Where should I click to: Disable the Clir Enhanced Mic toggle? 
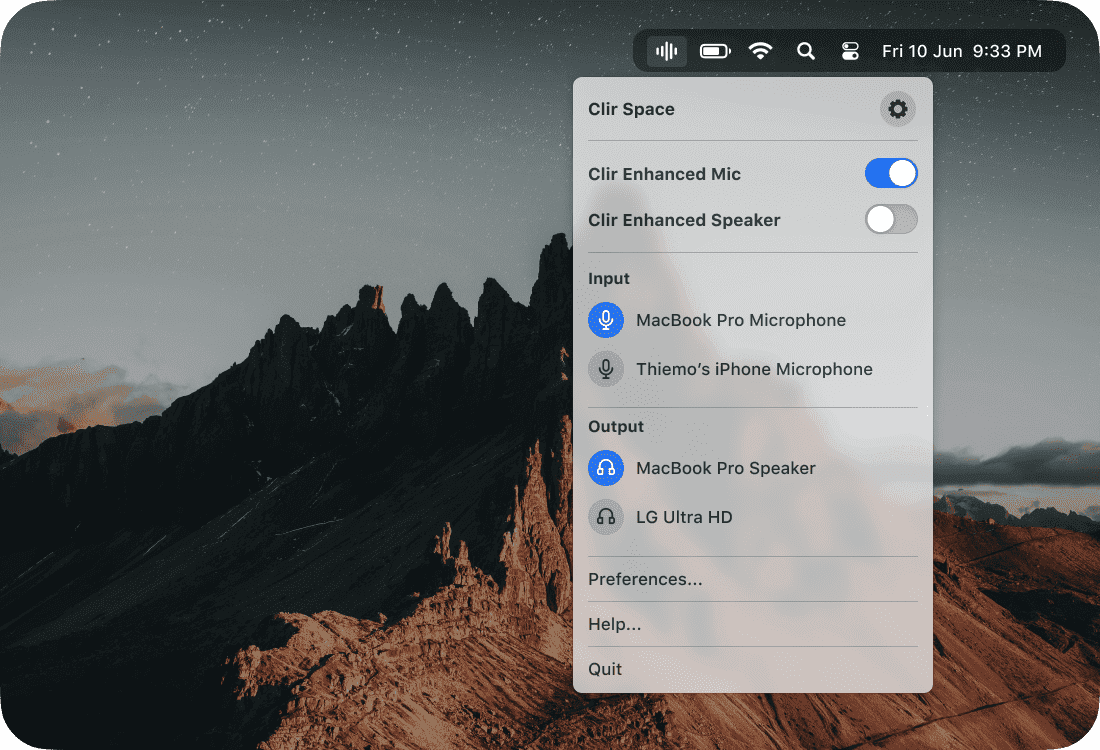[890, 174]
